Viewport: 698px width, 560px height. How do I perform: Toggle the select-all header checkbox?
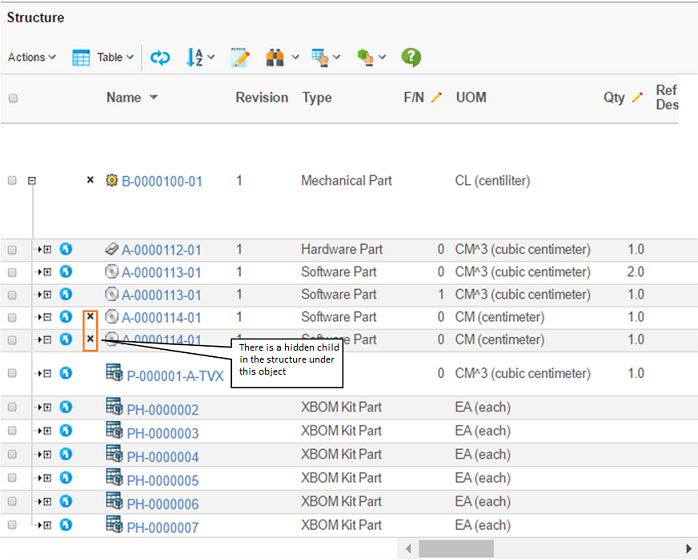(x=13, y=98)
